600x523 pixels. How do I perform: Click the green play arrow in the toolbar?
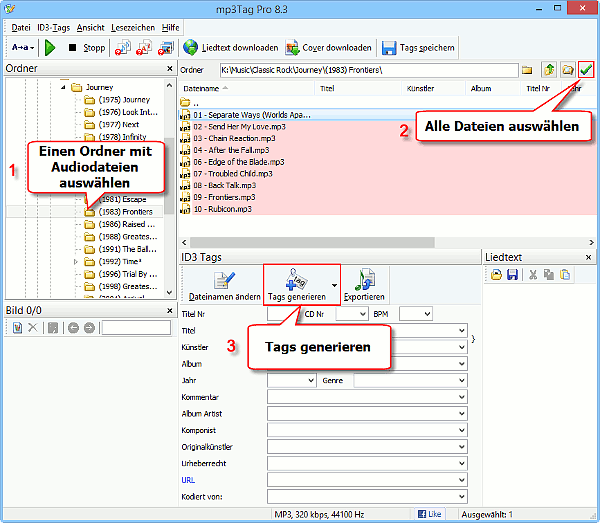(50, 48)
